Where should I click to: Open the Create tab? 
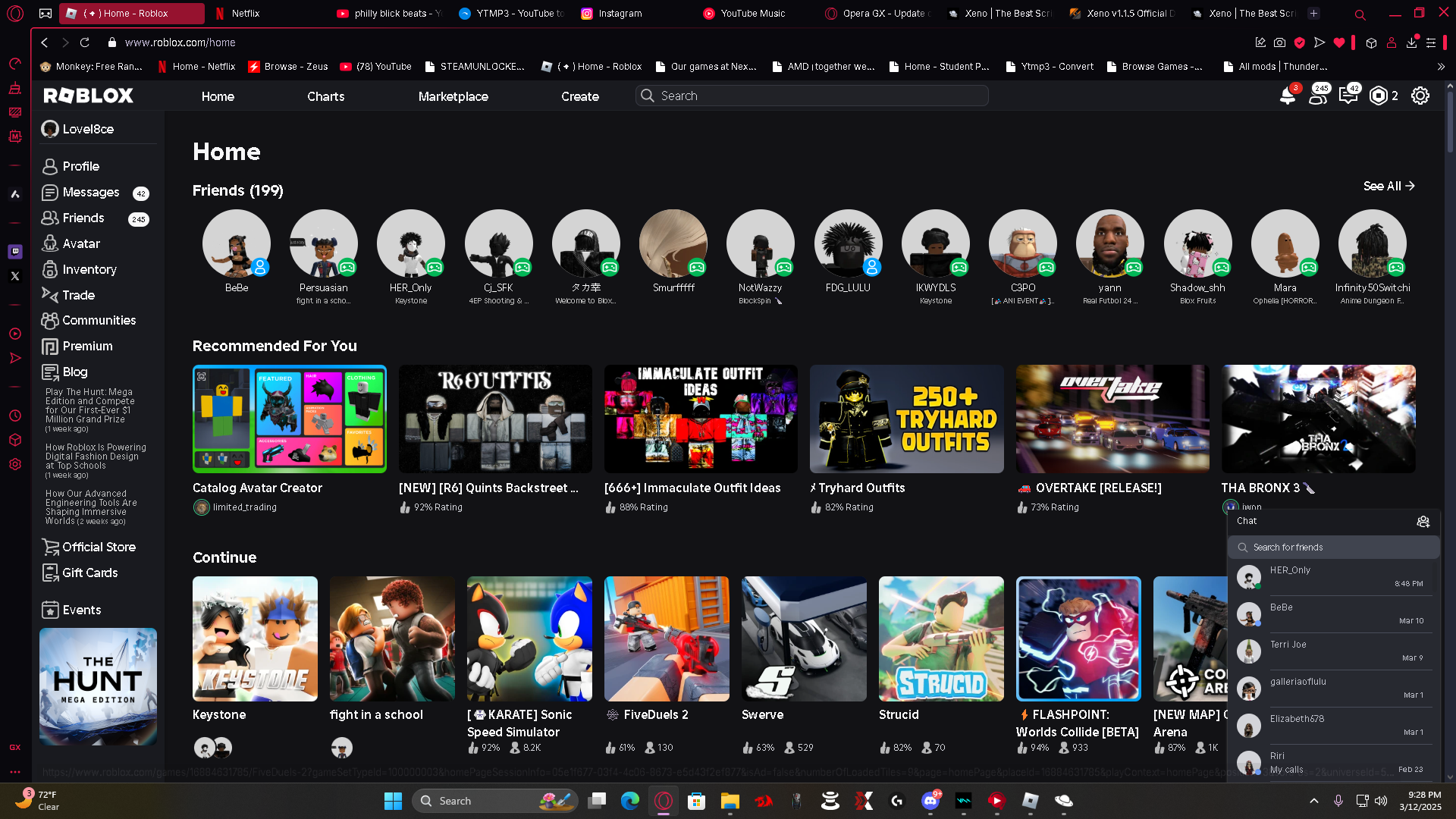pyautogui.click(x=580, y=96)
